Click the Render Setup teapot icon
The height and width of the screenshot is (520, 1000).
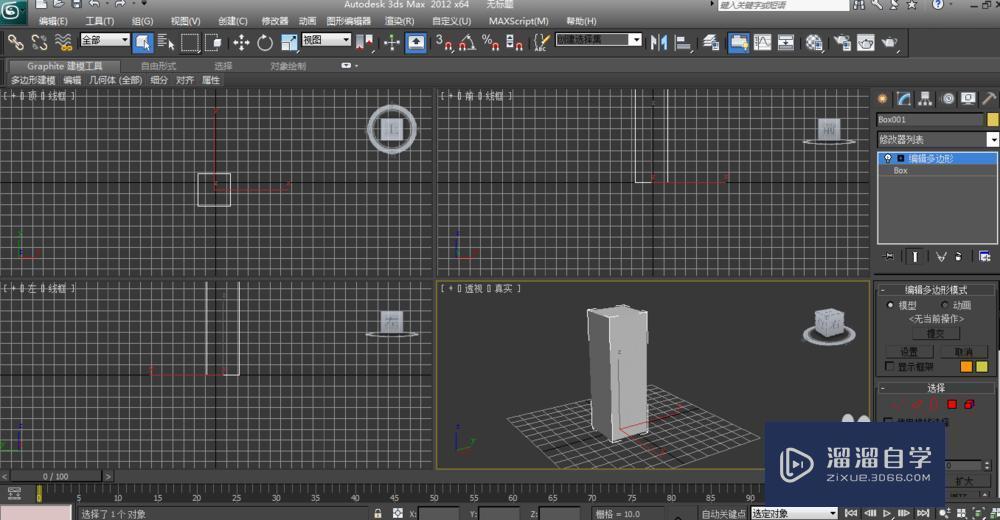841,42
